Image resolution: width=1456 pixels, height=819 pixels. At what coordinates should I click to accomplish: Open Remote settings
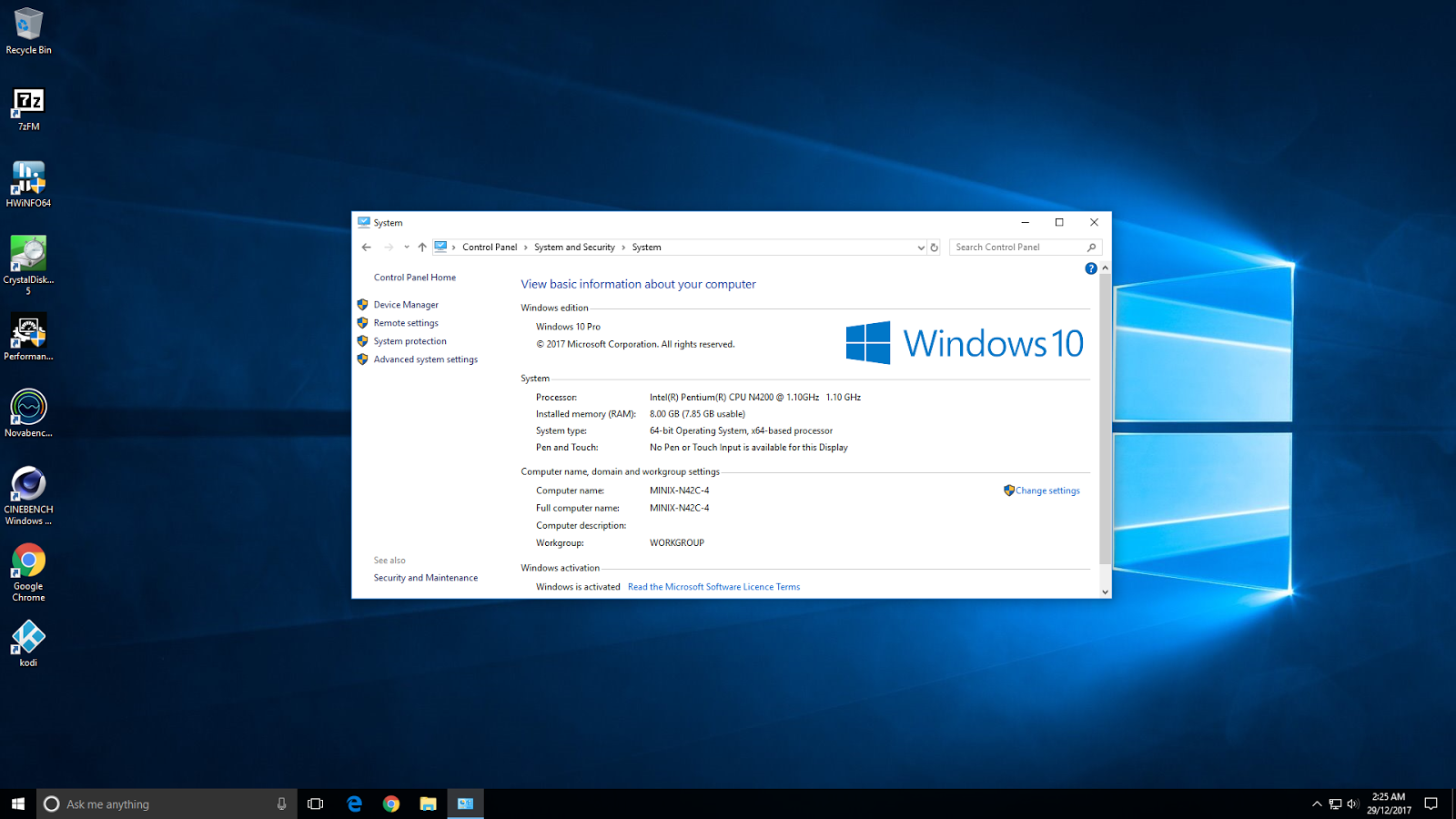point(406,322)
